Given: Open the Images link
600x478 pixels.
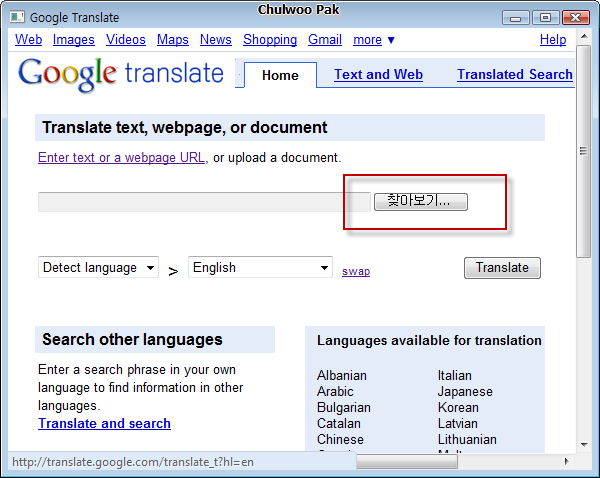Looking at the screenshot, I should click(73, 39).
